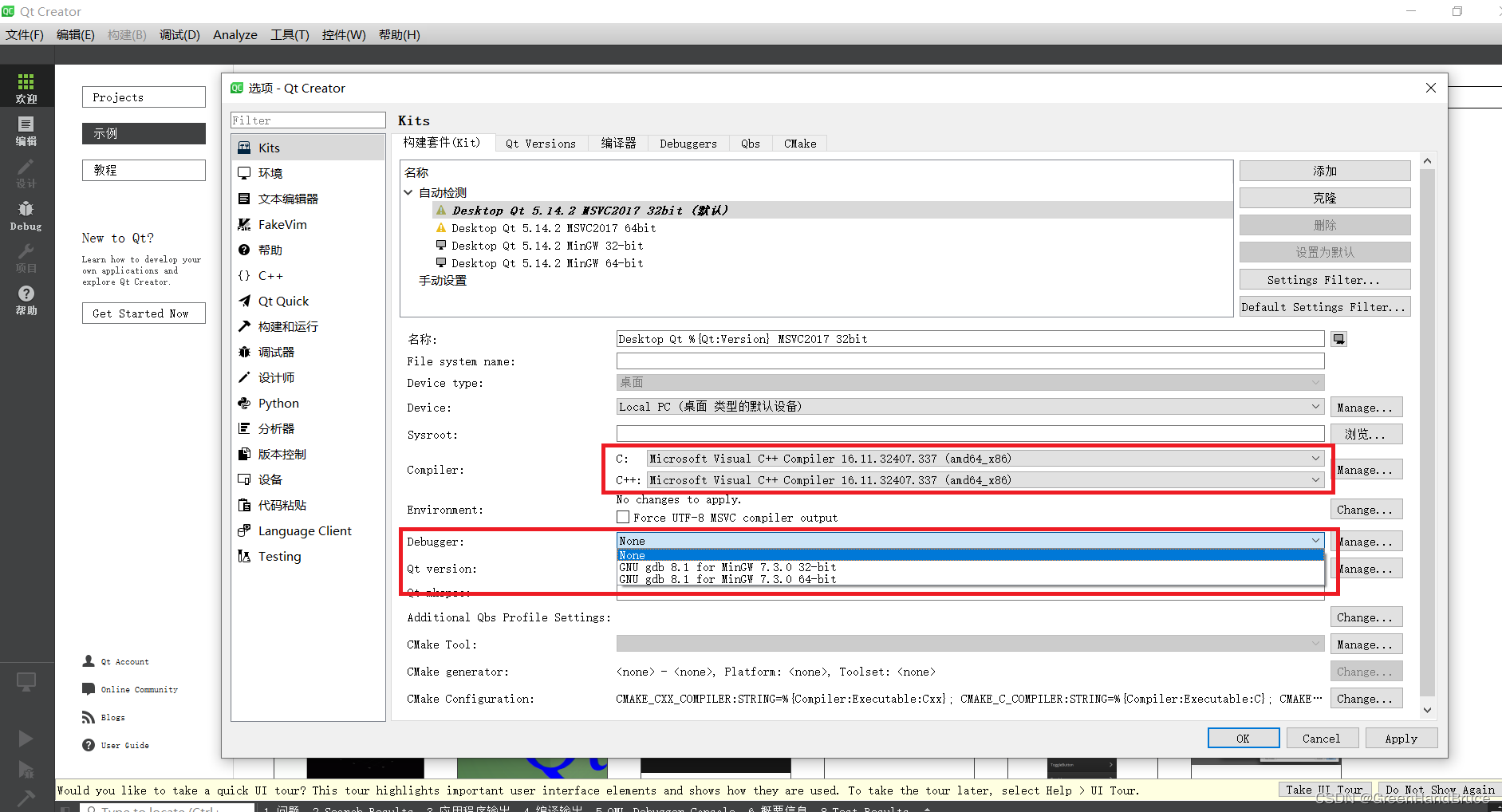Click Browse (浏览...) for Sysroot
This screenshot has height=812, width=1502.
[1366, 435]
